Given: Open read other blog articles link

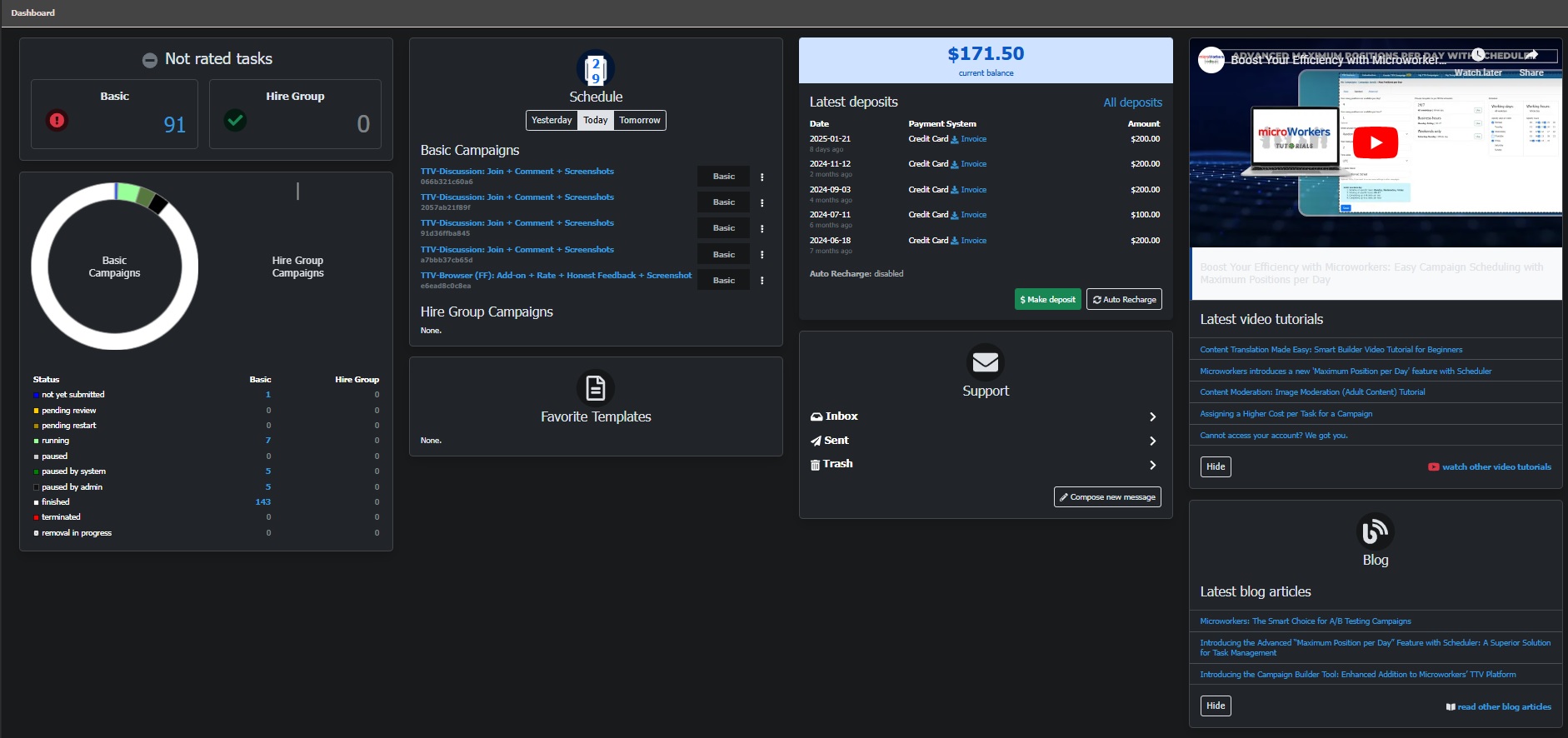Looking at the screenshot, I should (x=1499, y=707).
